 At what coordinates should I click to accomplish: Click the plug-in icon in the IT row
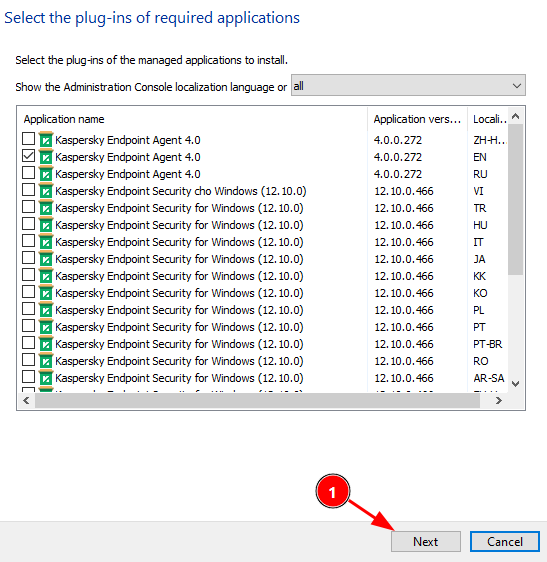(46, 242)
